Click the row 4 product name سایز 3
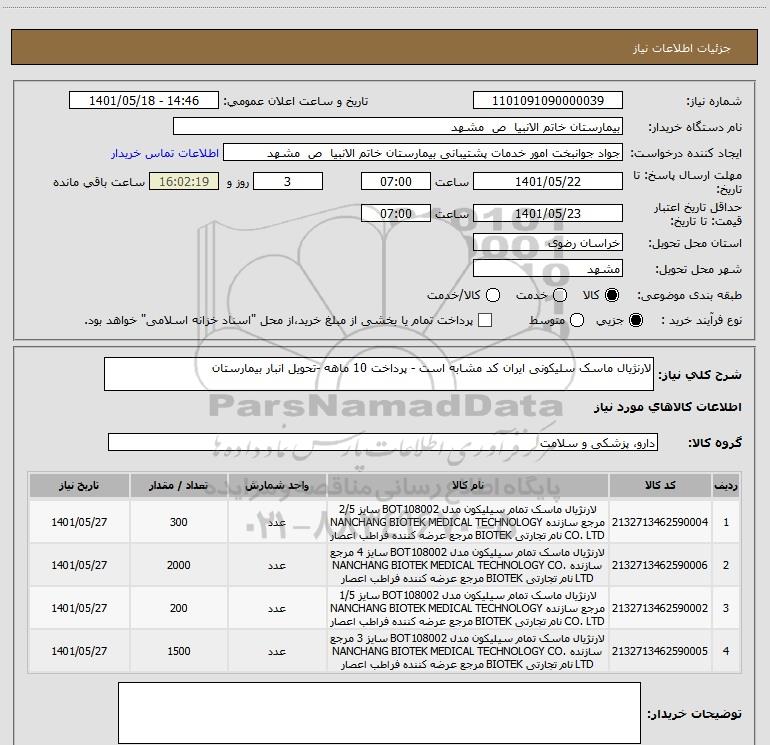 (x=468, y=651)
